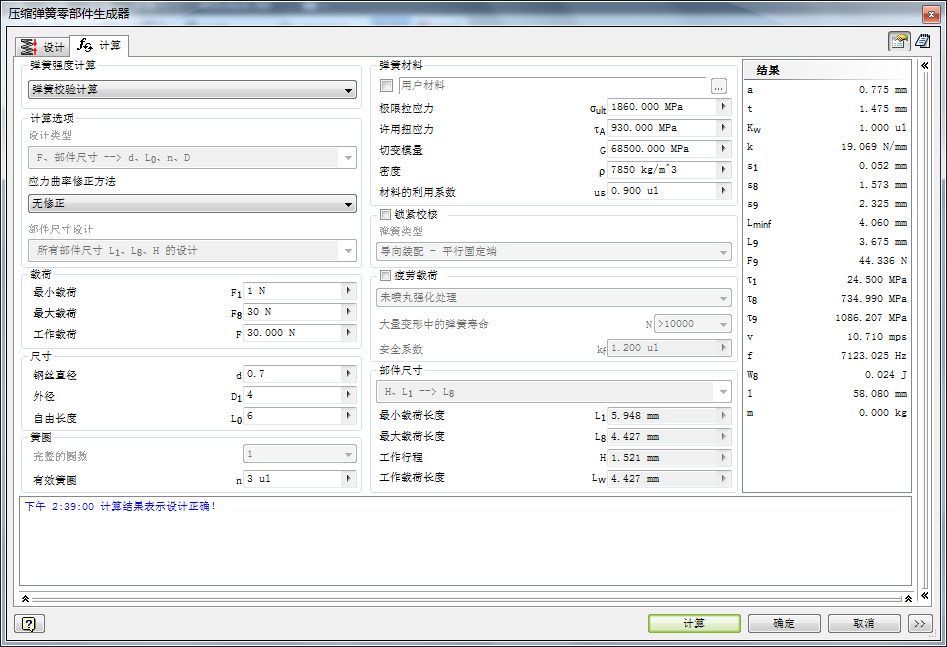Select the 计算 tab

(100, 46)
